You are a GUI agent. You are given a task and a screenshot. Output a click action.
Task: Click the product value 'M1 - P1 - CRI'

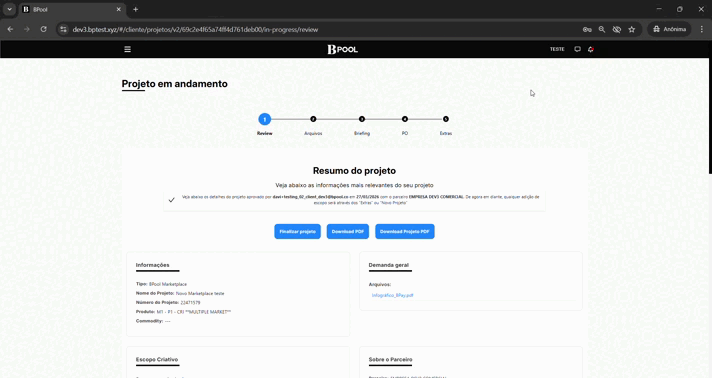(169, 312)
